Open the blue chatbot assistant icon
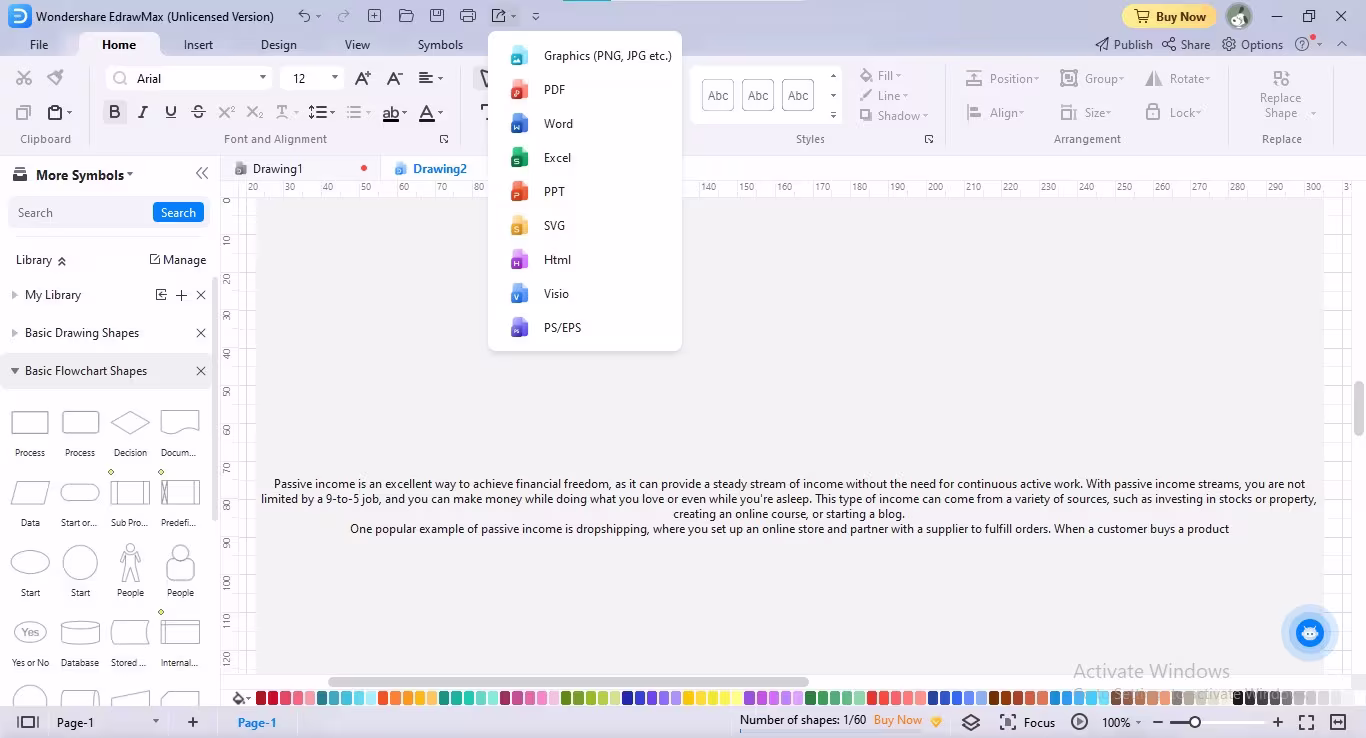 [1309, 633]
